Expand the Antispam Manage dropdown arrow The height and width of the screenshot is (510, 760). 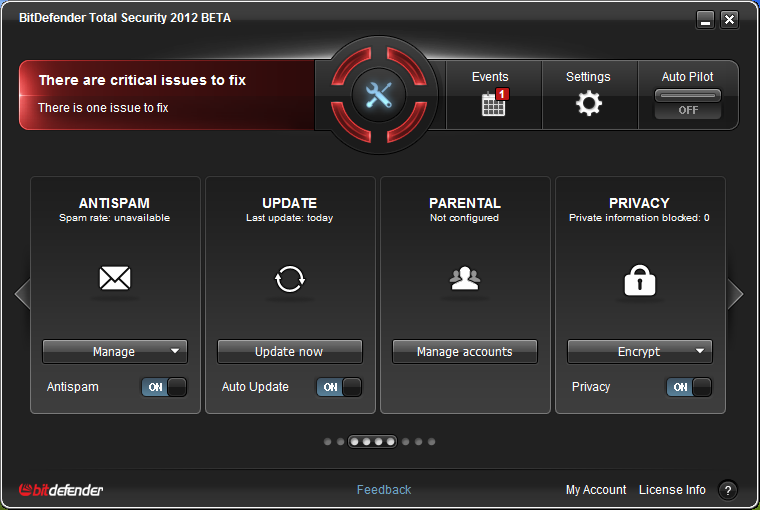point(175,351)
